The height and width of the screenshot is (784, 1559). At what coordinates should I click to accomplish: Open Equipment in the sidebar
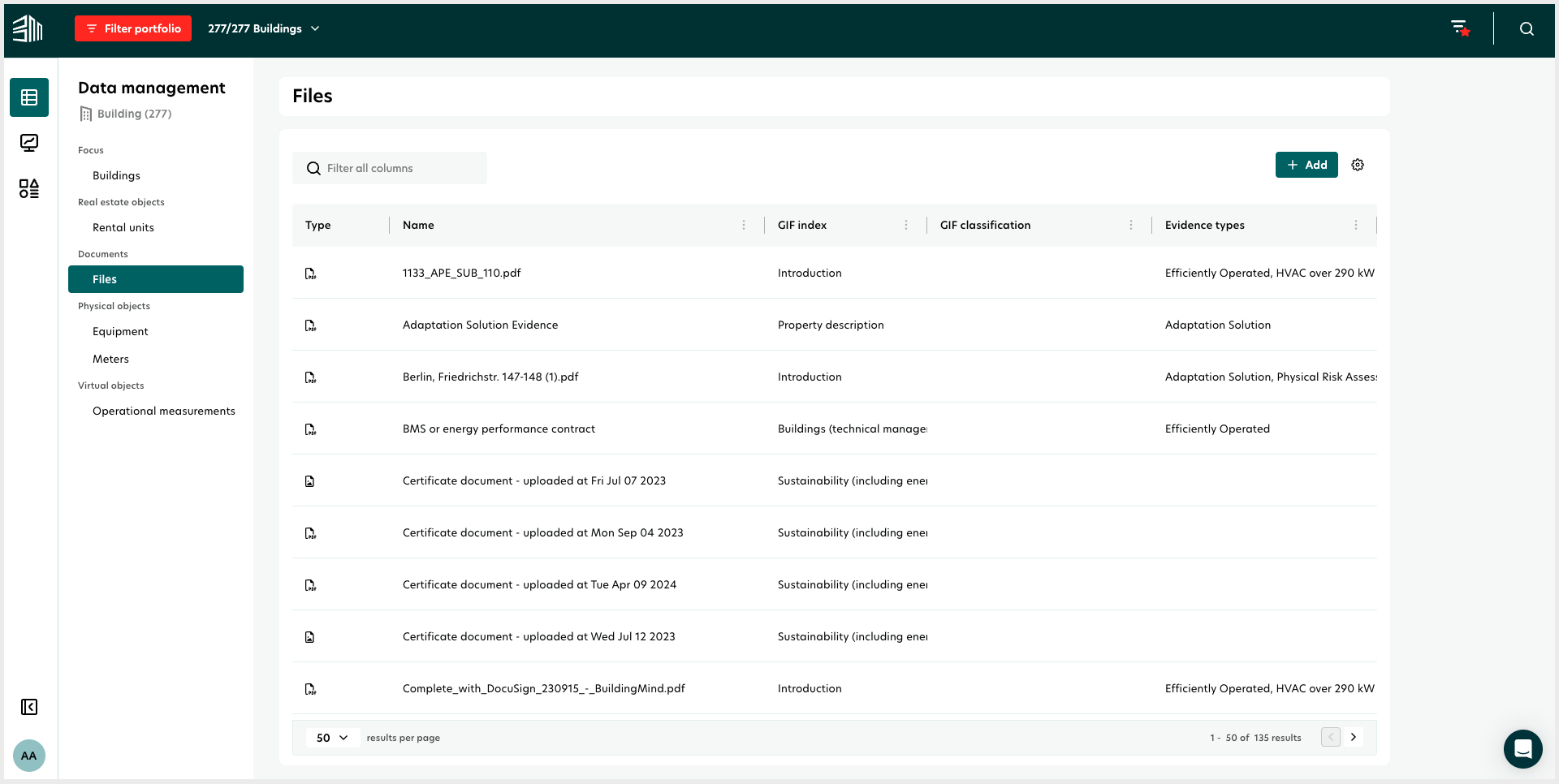pos(120,331)
